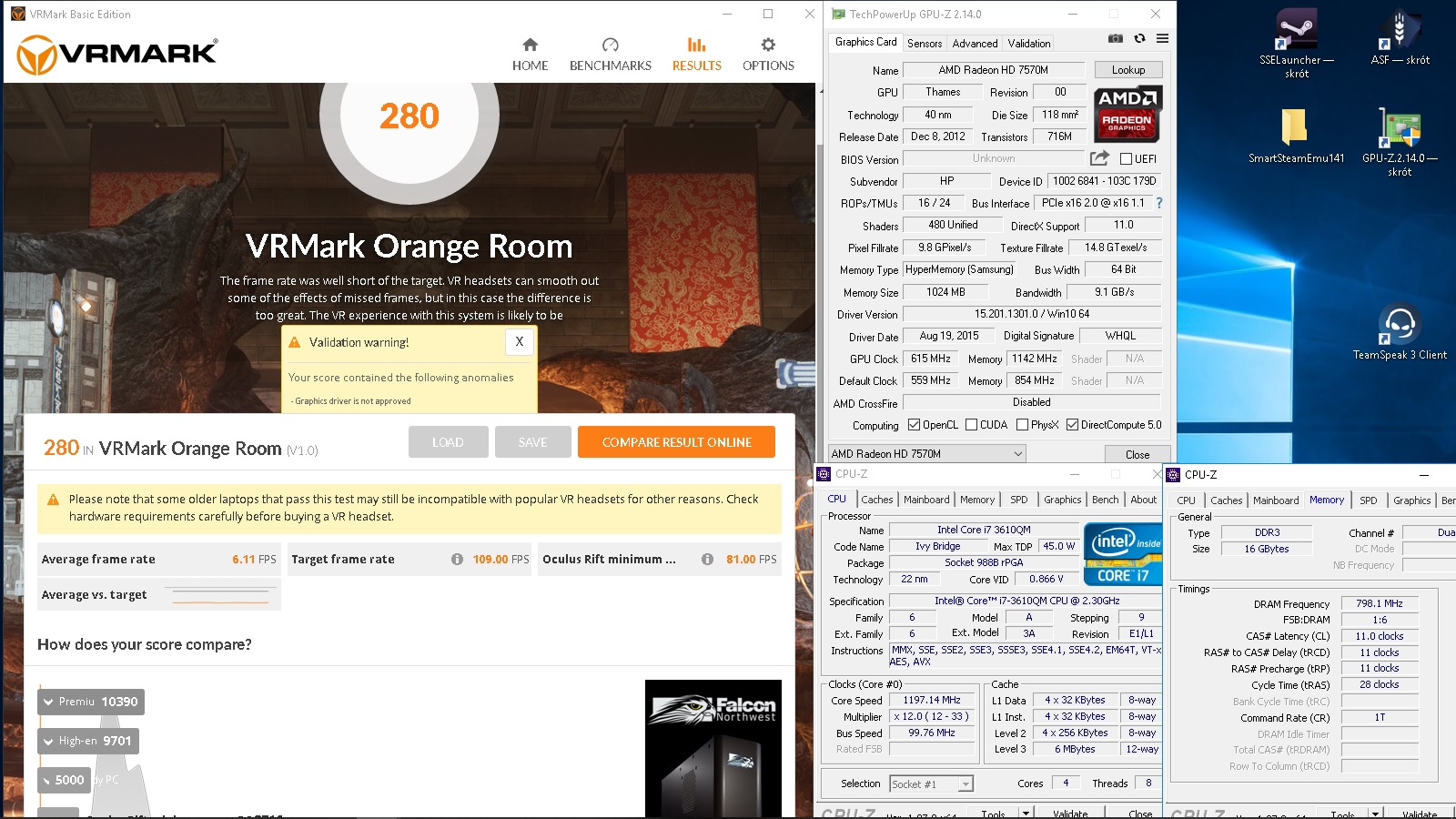Click the Core Speed value 1197.14 MHz

click(932, 701)
